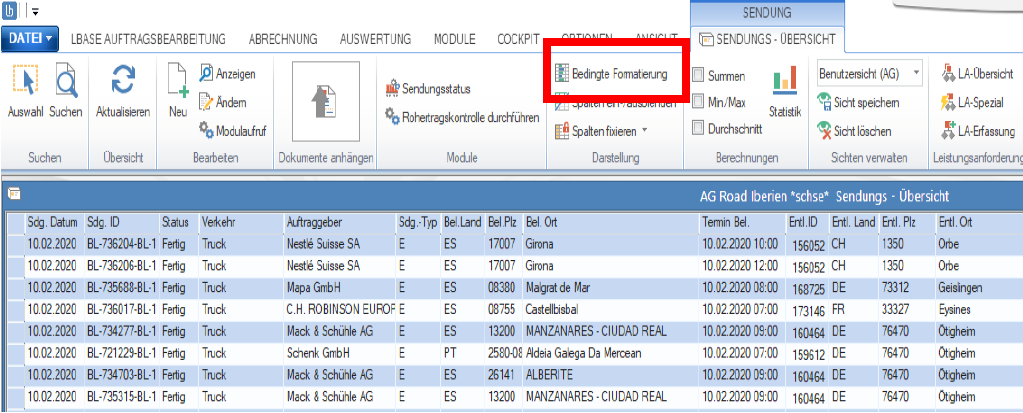
Task: Open the Statistik chart
Action: click(784, 90)
